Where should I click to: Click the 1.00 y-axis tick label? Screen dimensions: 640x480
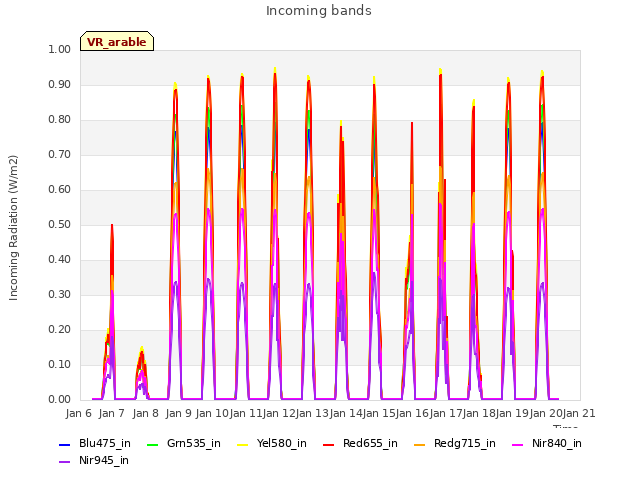click(x=60, y=49)
